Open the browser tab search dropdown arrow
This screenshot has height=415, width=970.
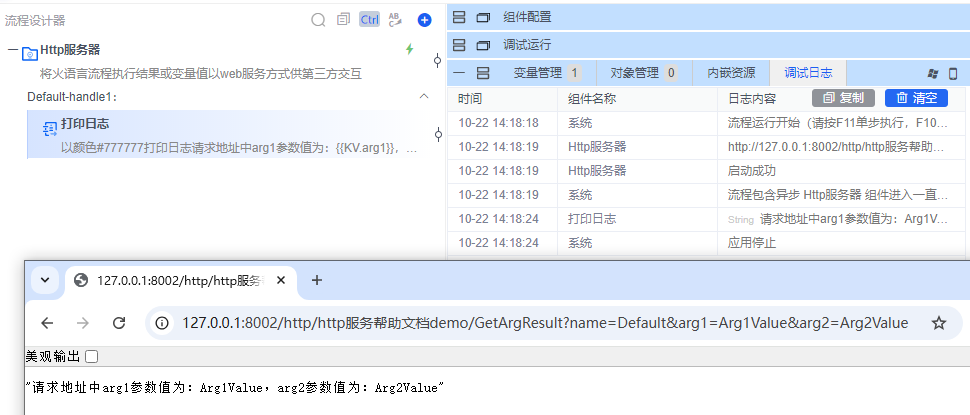[45, 280]
